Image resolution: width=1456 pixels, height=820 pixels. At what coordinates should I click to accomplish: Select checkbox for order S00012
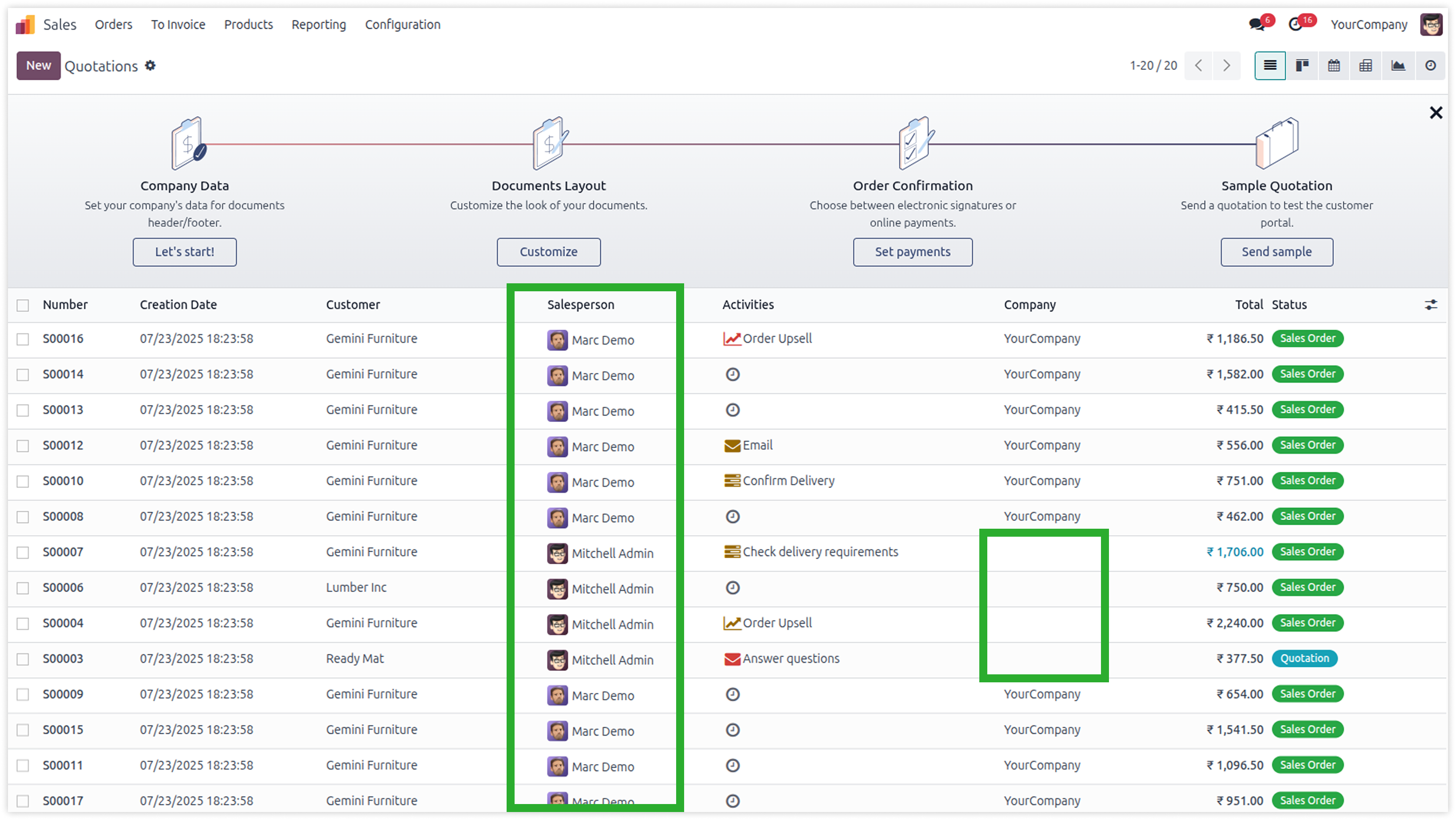[22, 446]
